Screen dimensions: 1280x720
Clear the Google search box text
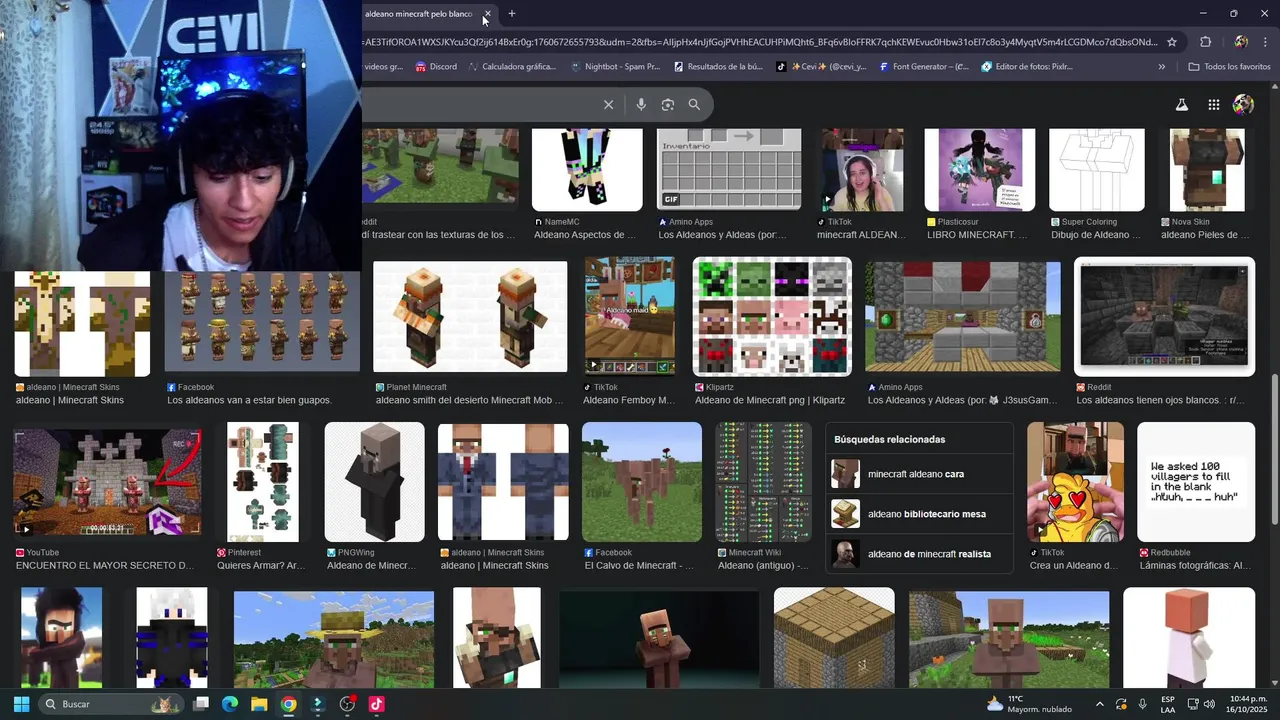coord(608,105)
